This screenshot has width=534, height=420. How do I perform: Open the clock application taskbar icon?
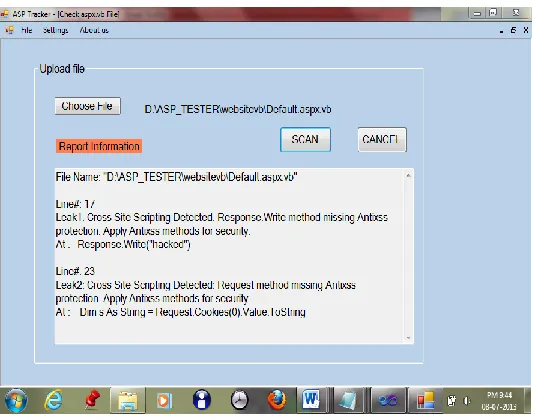239,400
